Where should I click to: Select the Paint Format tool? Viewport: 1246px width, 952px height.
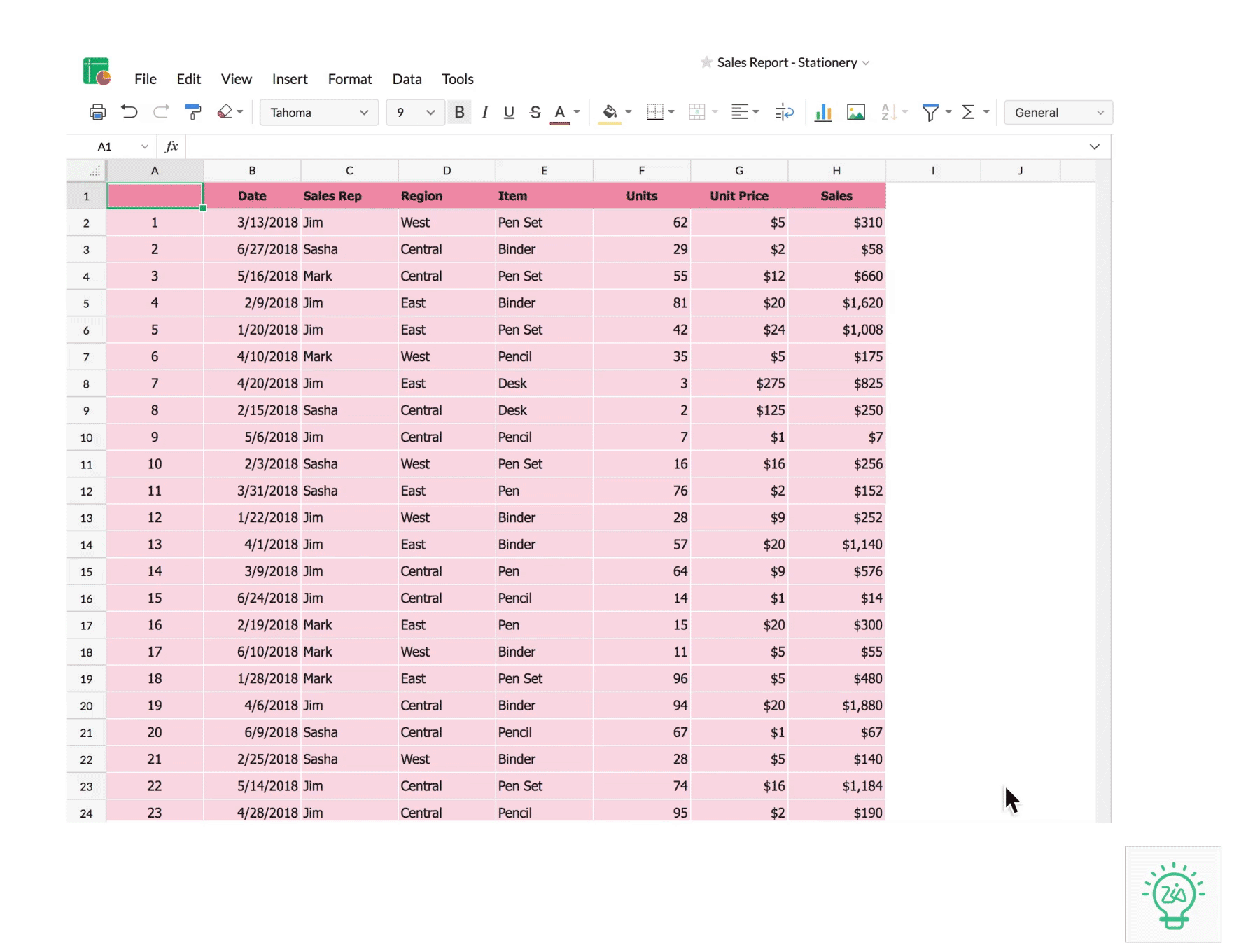click(x=192, y=112)
